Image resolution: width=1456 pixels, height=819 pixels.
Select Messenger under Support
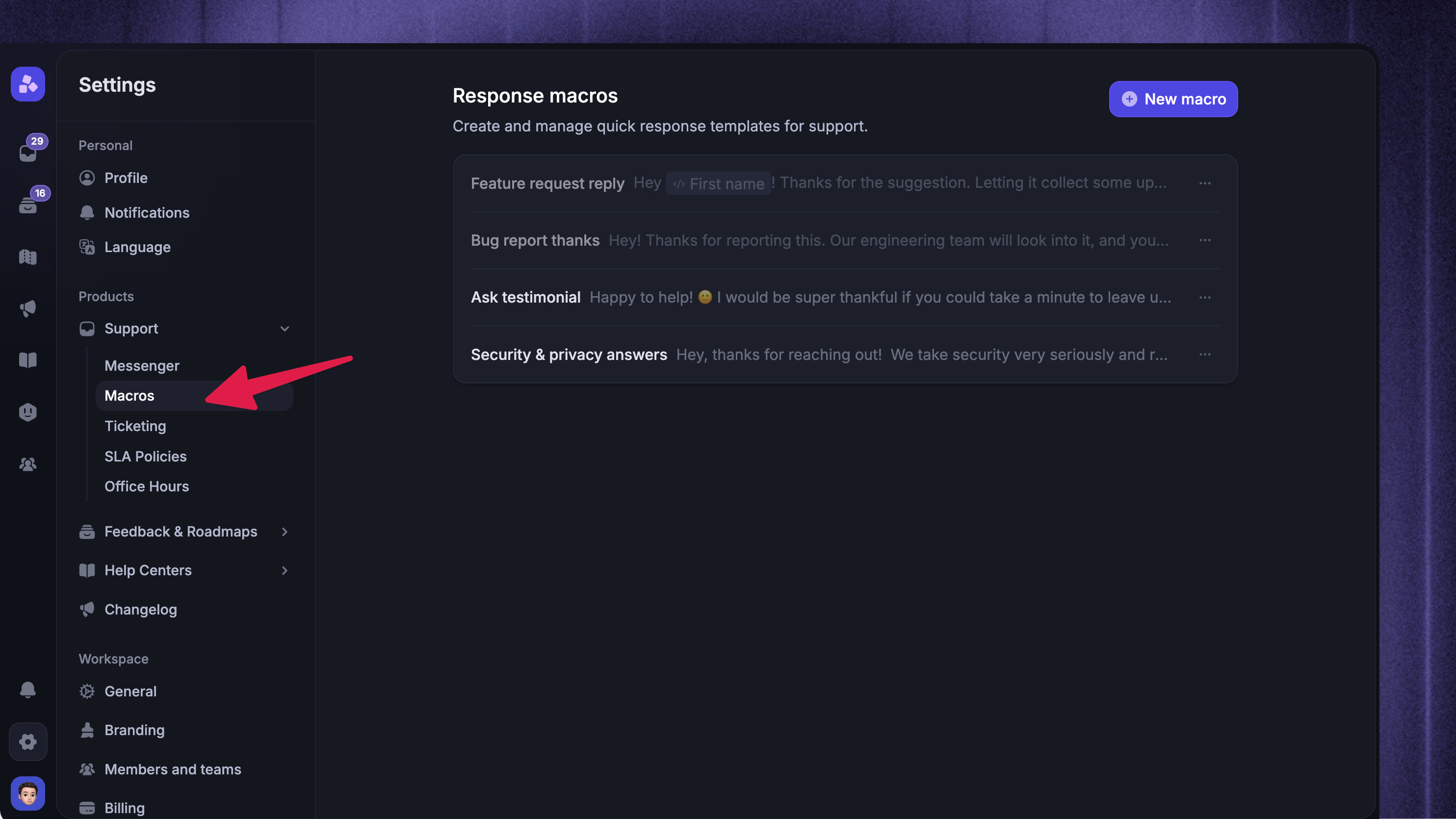(x=142, y=366)
